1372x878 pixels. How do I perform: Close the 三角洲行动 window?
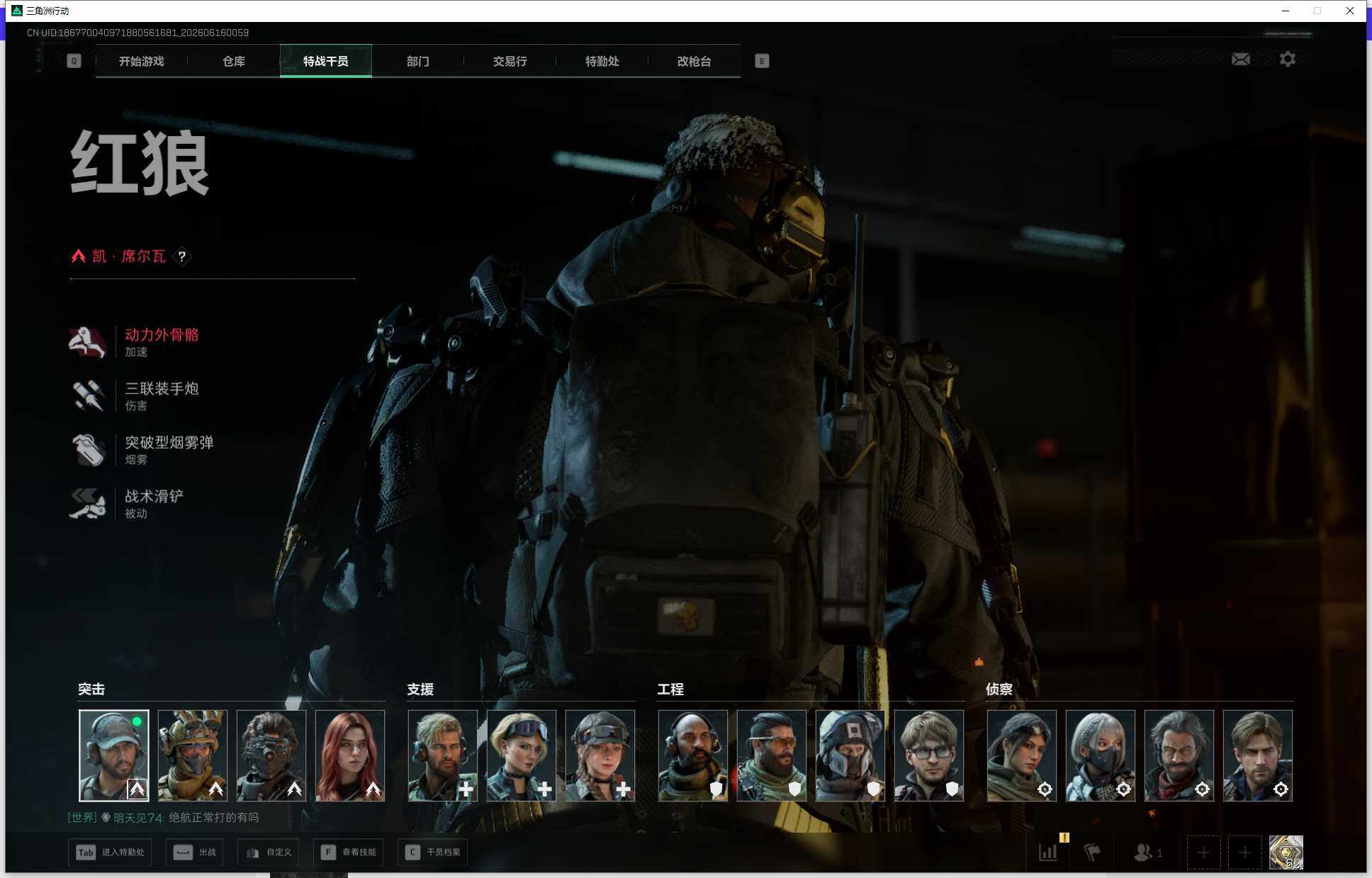(x=1350, y=11)
